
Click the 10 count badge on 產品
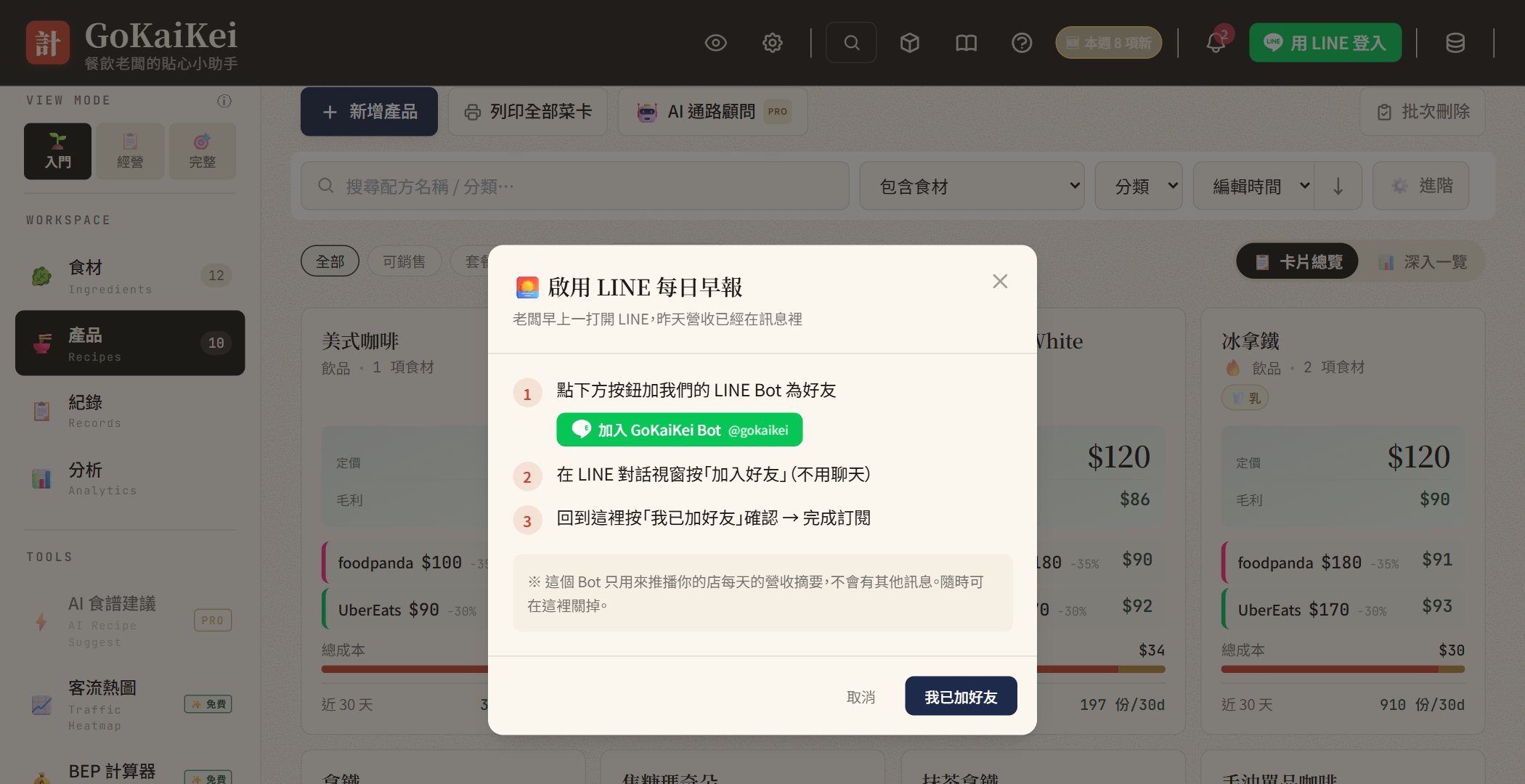216,343
